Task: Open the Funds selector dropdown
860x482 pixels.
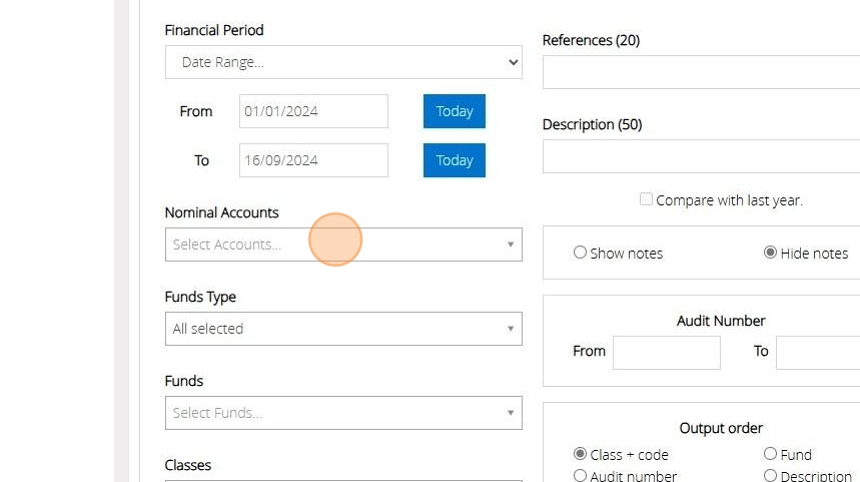Action: [x=343, y=413]
